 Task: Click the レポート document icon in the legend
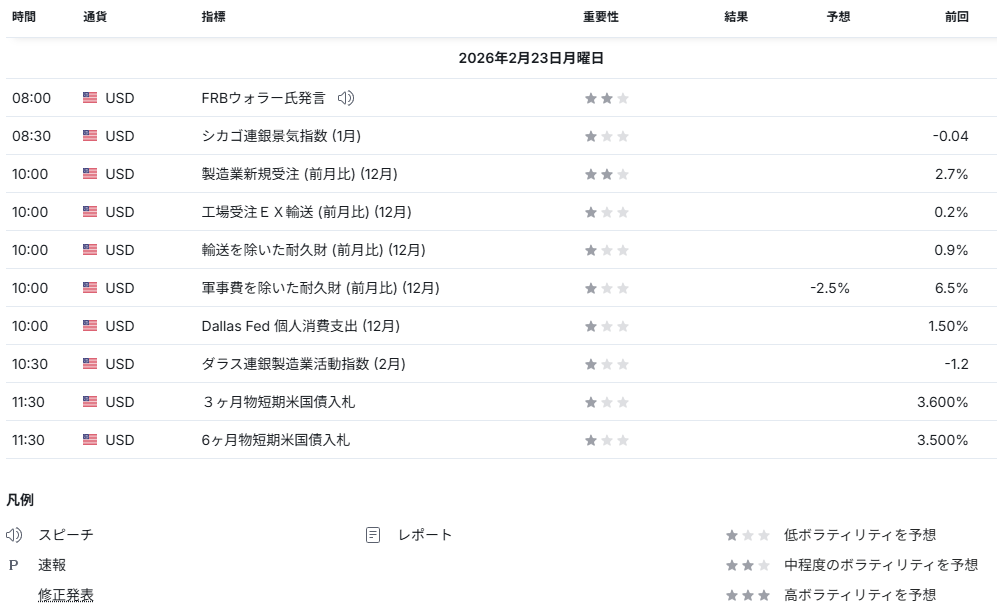click(x=373, y=535)
